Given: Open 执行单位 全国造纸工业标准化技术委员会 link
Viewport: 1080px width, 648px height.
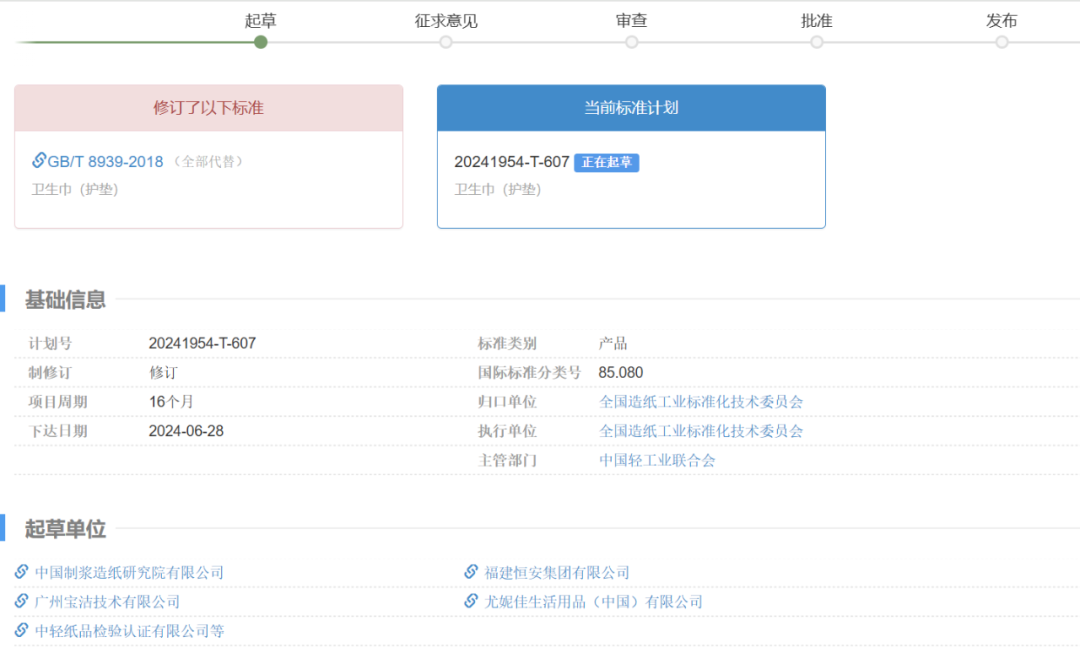Looking at the screenshot, I should click(x=701, y=431).
